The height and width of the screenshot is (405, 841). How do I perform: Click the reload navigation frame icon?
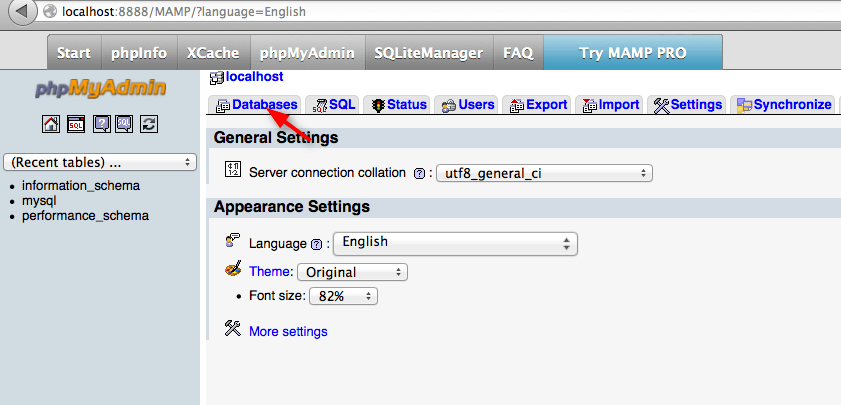(x=149, y=124)
